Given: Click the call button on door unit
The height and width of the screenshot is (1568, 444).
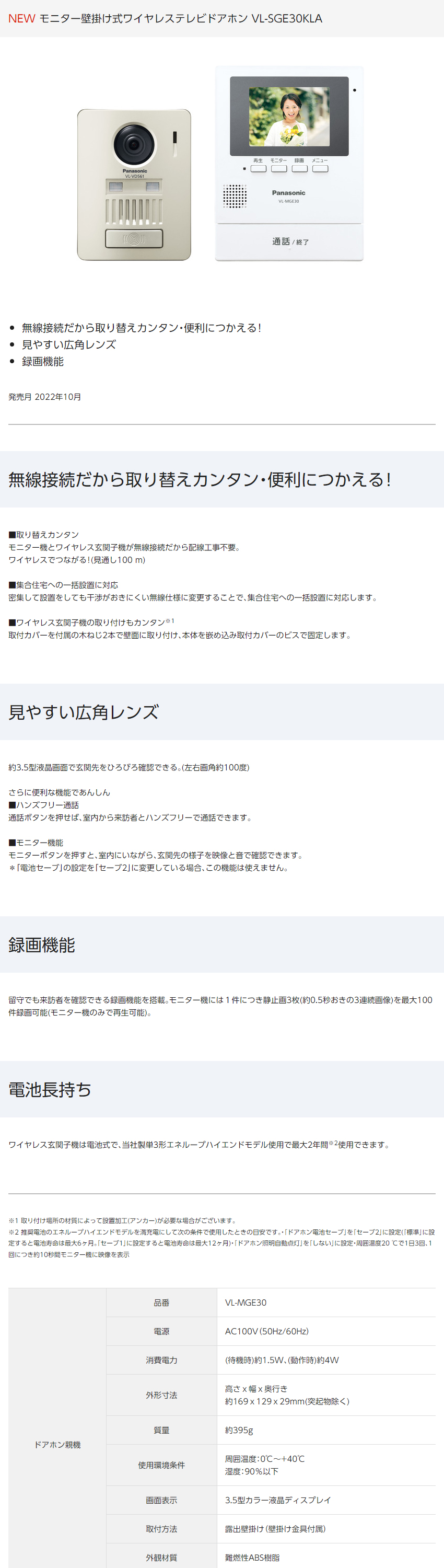Looking at the screenshot, I should (x=134, y=239).
